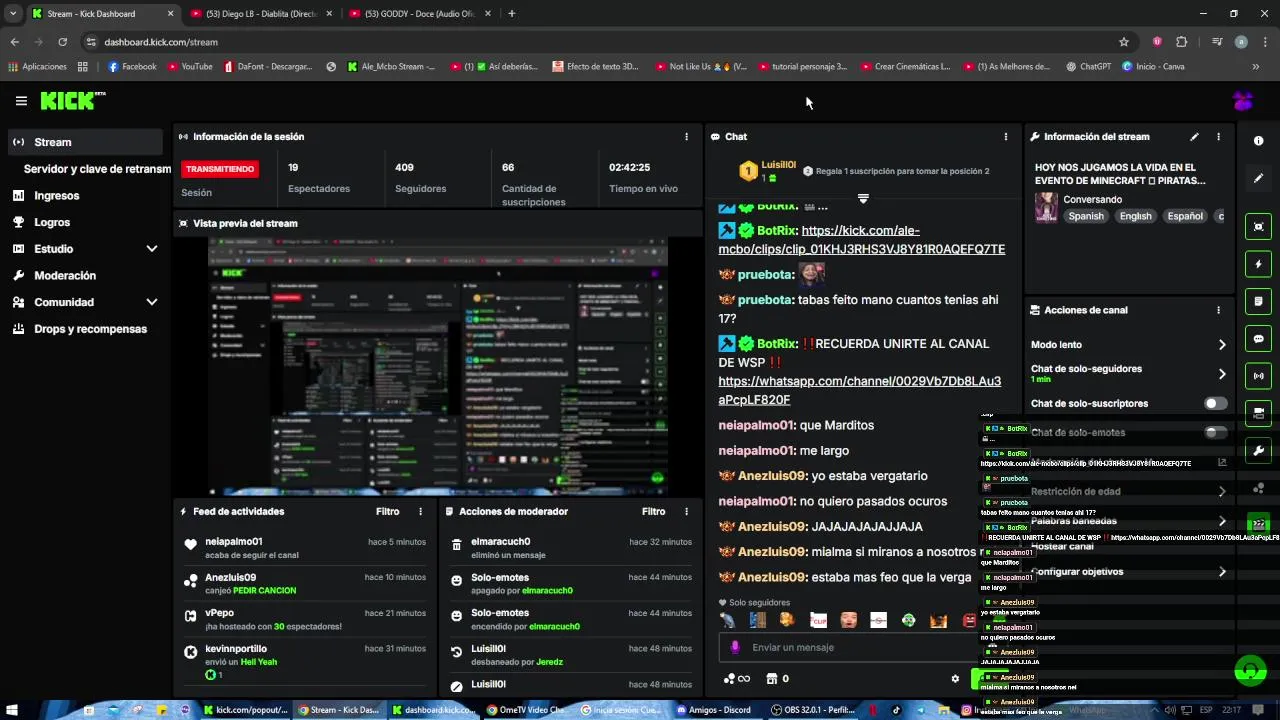1280x720 pixels.
Task: Open the WhatsApp channel link in chat
Action: 859,391
